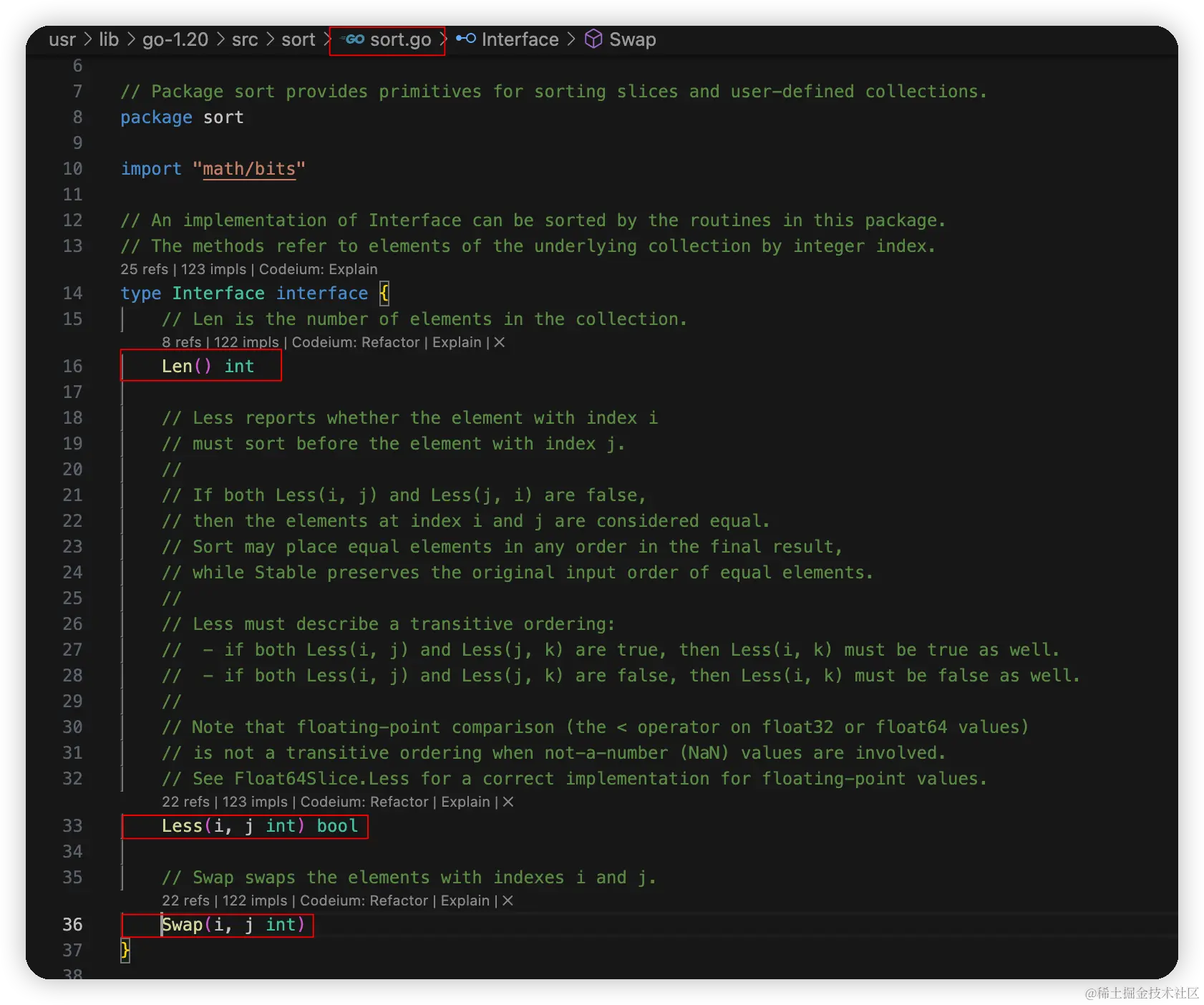1204x1005 pixels.
Task: Click the interface keyword on line 14
Action: 322,293
